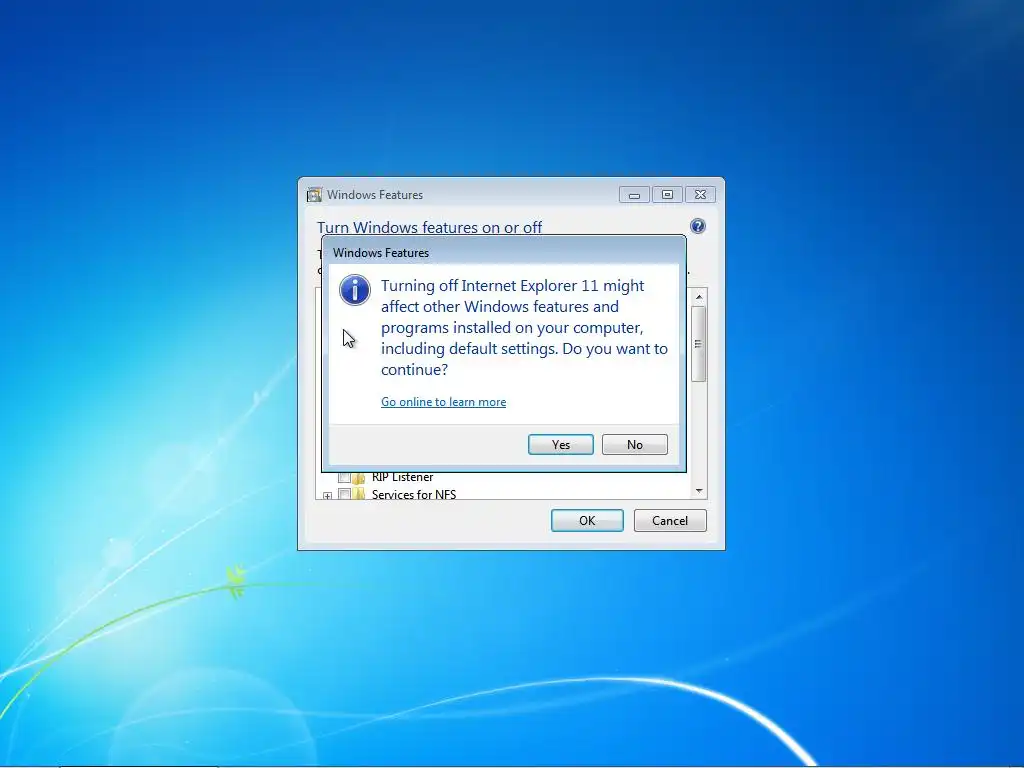Viewport: 1024px width, 768px height.
Task: Select the RIP Listener list entry
Action: point(402,477)
